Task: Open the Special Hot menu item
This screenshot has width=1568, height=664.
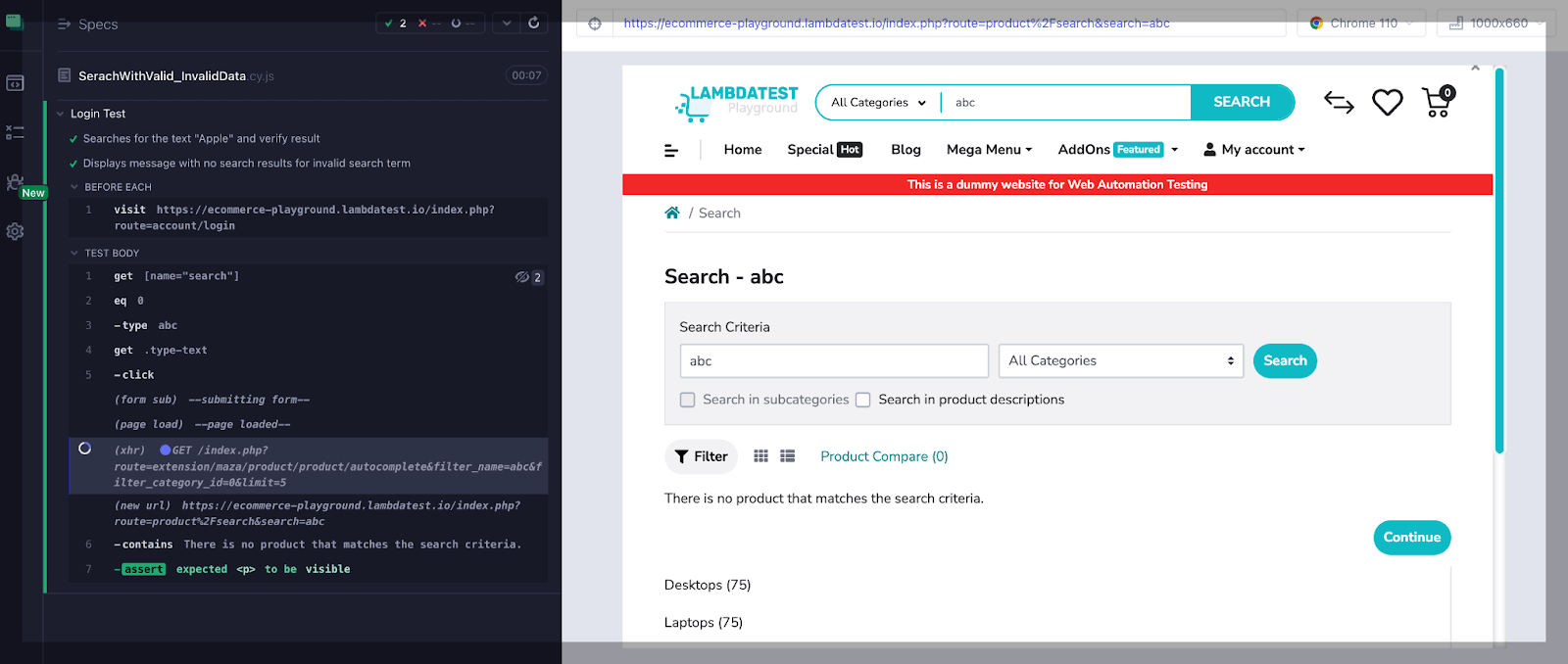Action: pos(824,150)
